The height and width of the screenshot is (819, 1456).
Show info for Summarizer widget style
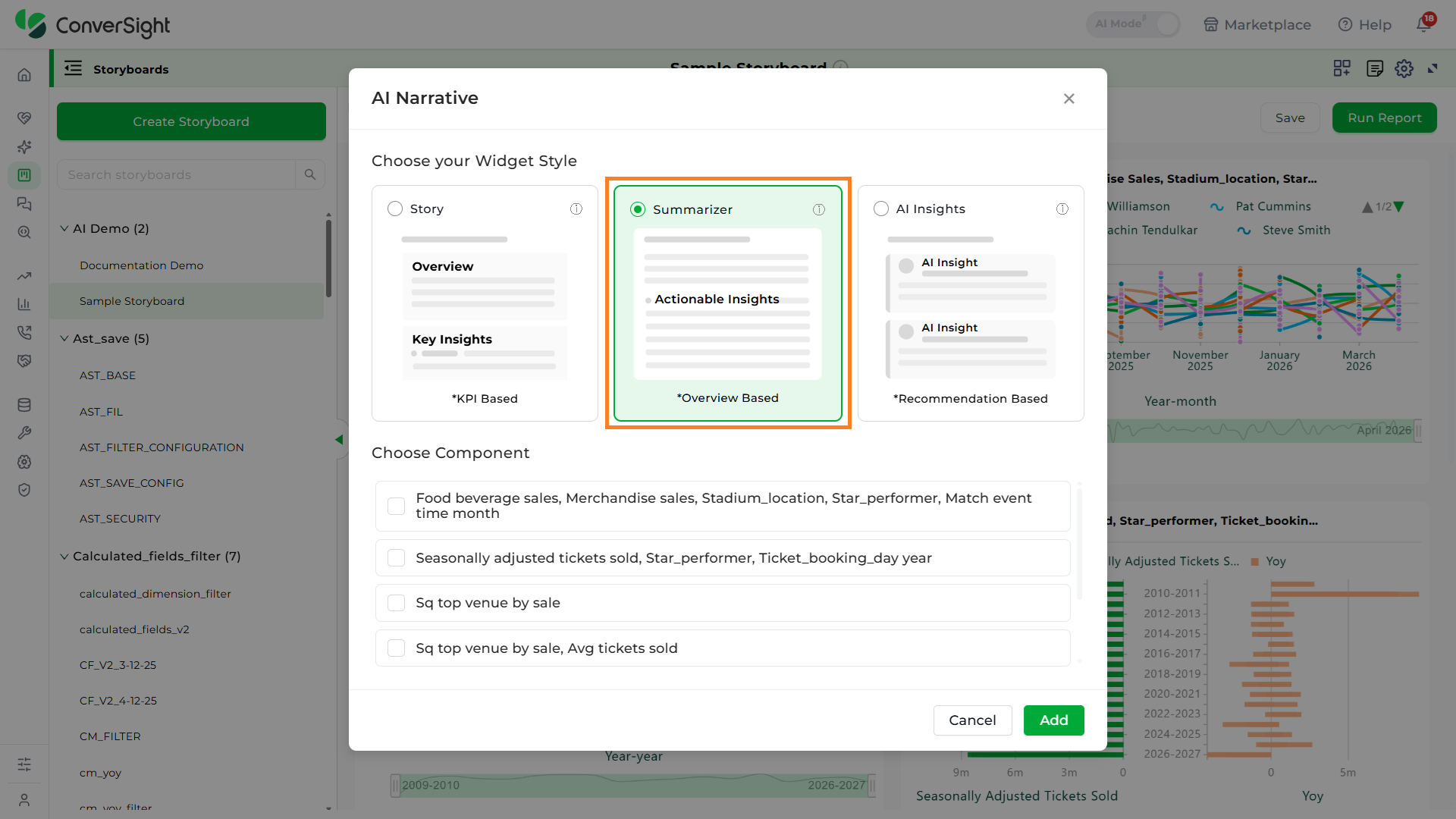click(x=819, y=209)
